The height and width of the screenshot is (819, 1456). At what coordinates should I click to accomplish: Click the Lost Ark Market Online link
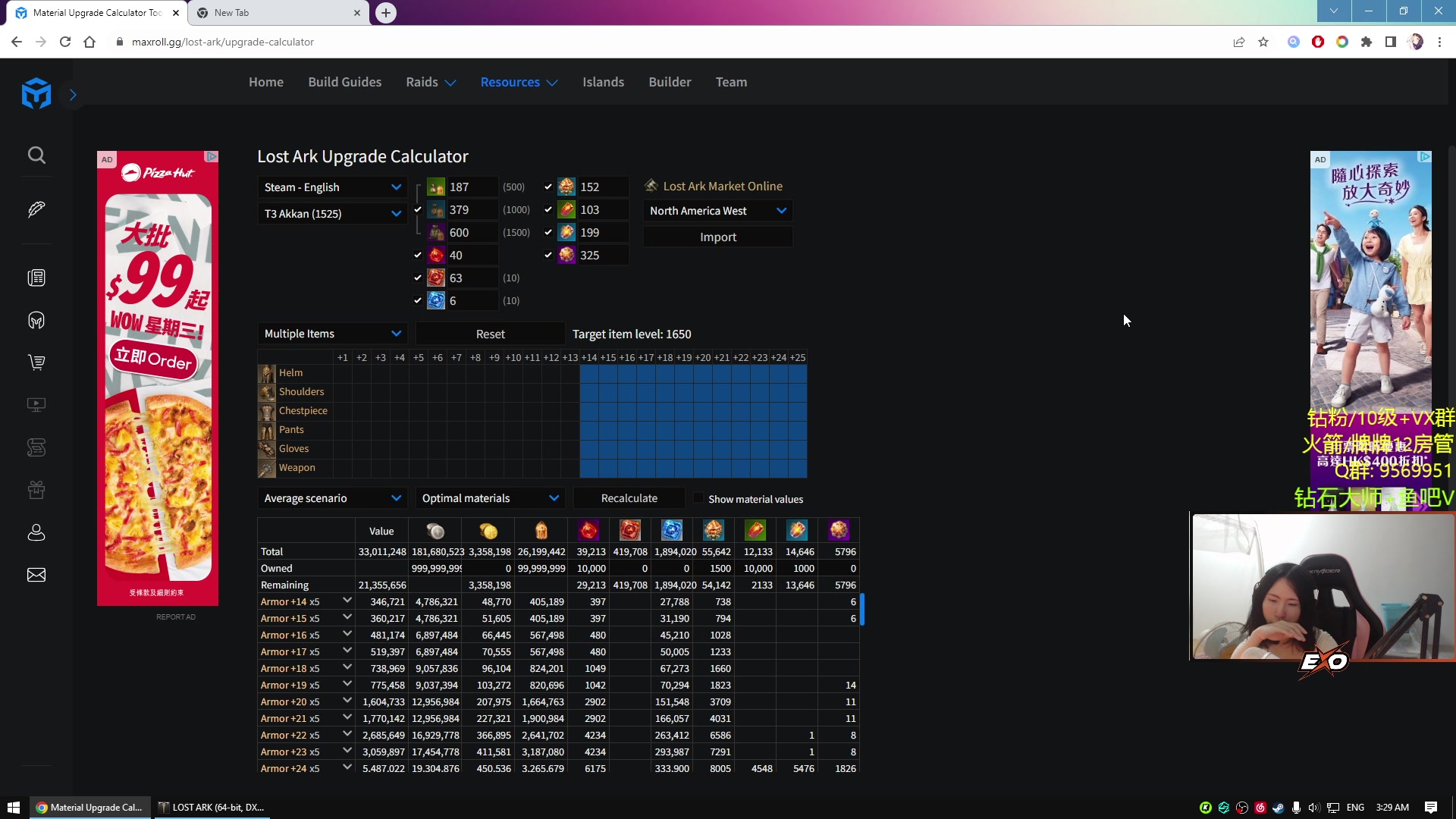click(x=722, y=187)
